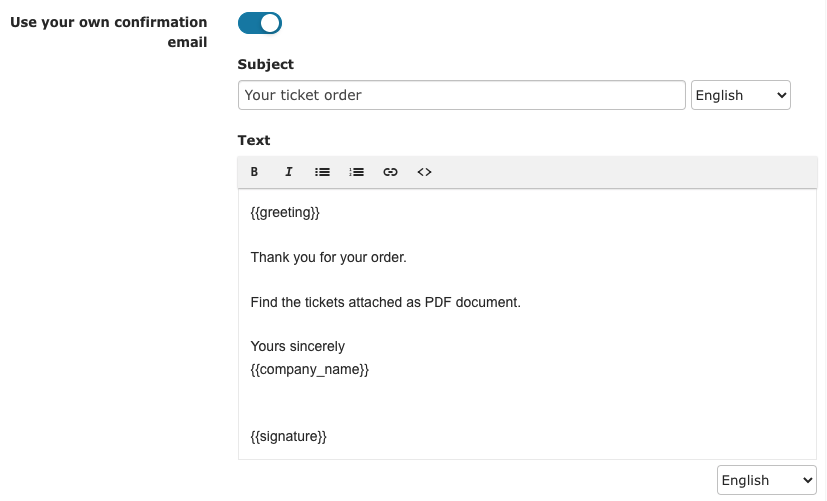
Task: Toggle bold formatting in text editor
Action: (254, 172)
